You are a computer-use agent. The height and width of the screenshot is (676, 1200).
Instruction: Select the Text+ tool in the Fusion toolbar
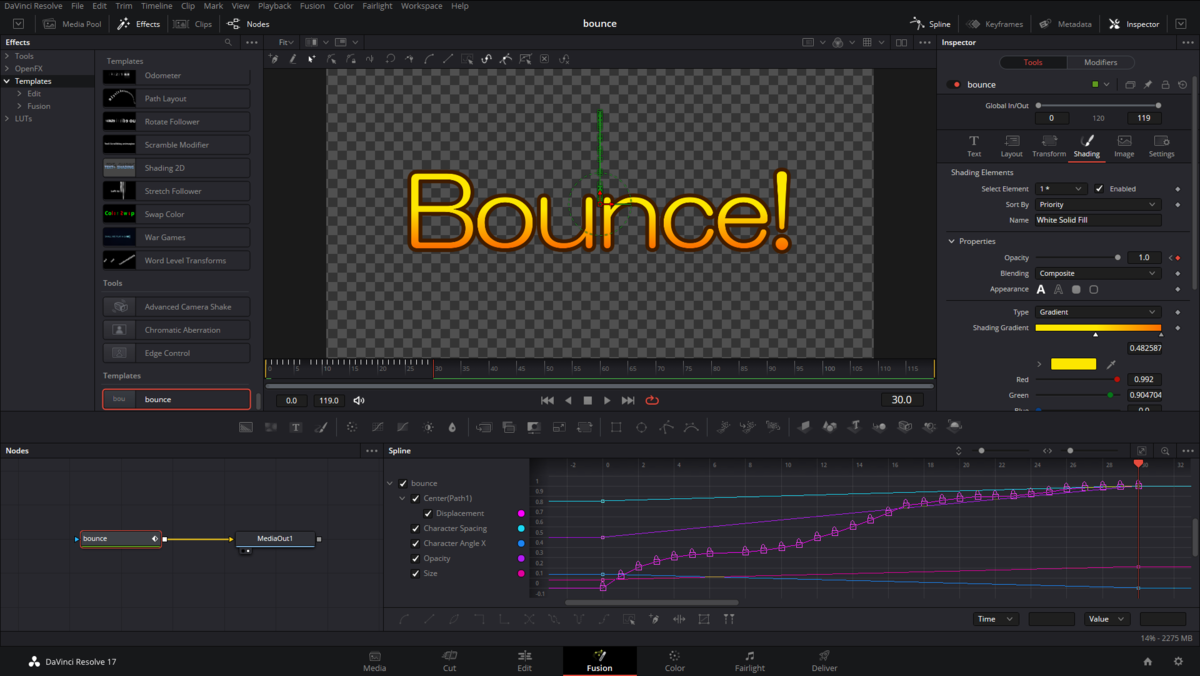[x=294, y=426]
